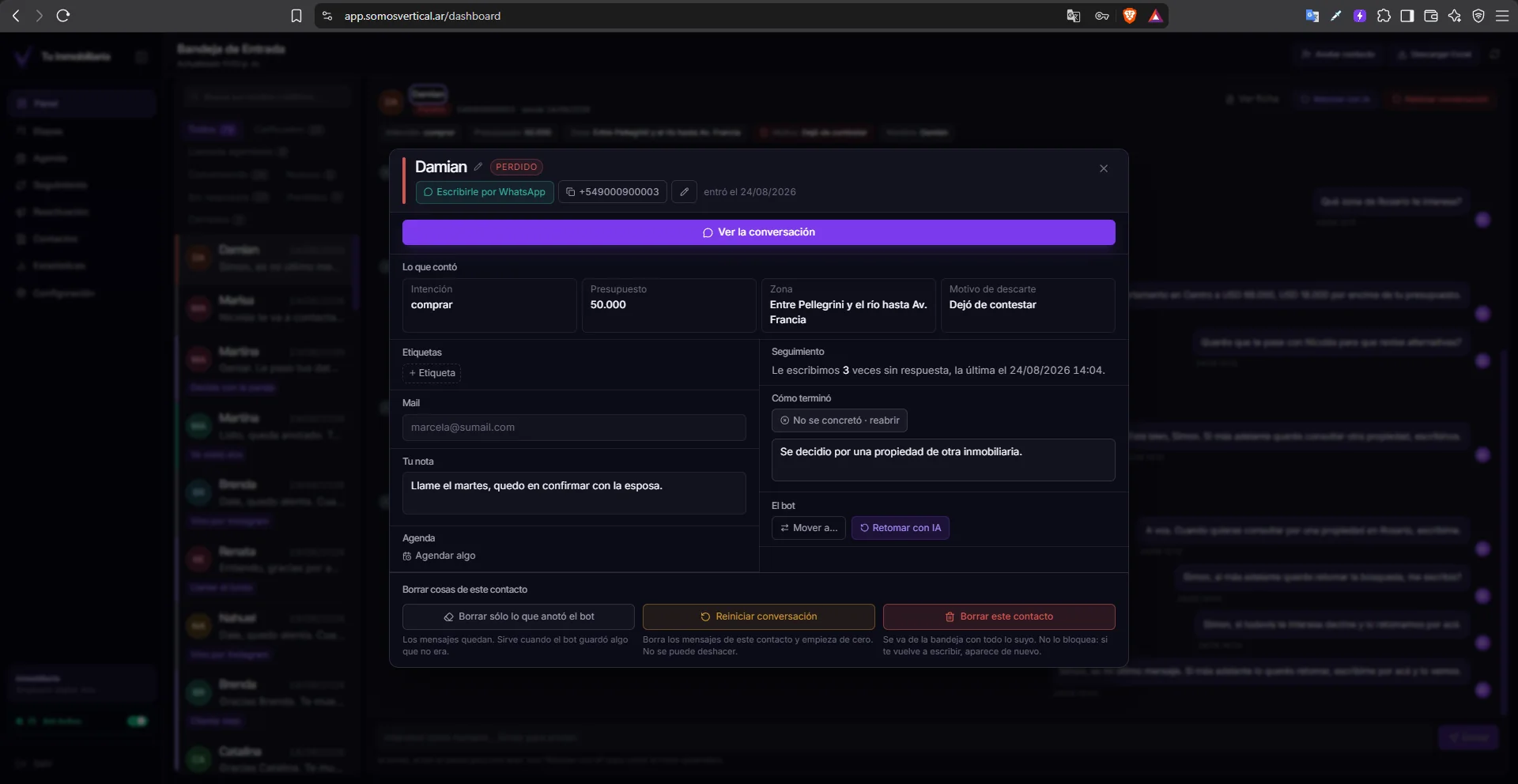Click the PERDIDO status badge
The image size is (1518, 784).
pyautogui.click(x=516, y=167)
